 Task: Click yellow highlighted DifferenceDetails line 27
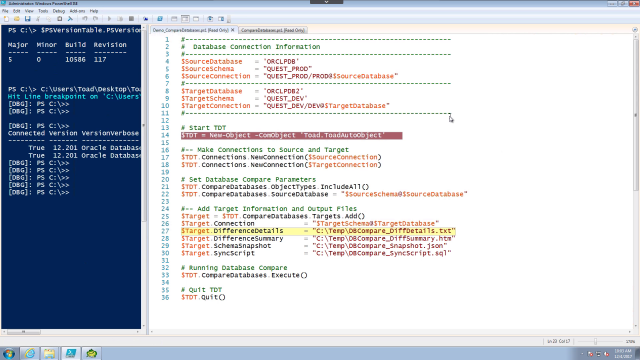318,231
